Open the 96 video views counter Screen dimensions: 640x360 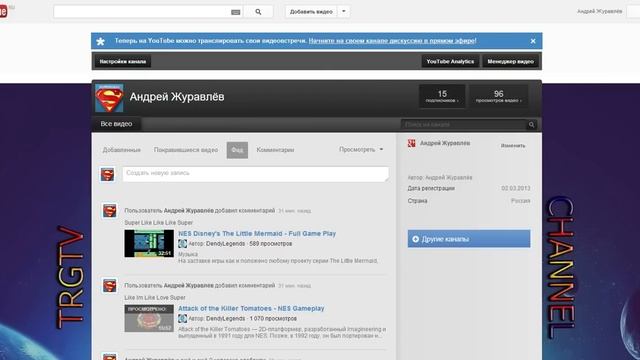(498, 96)
